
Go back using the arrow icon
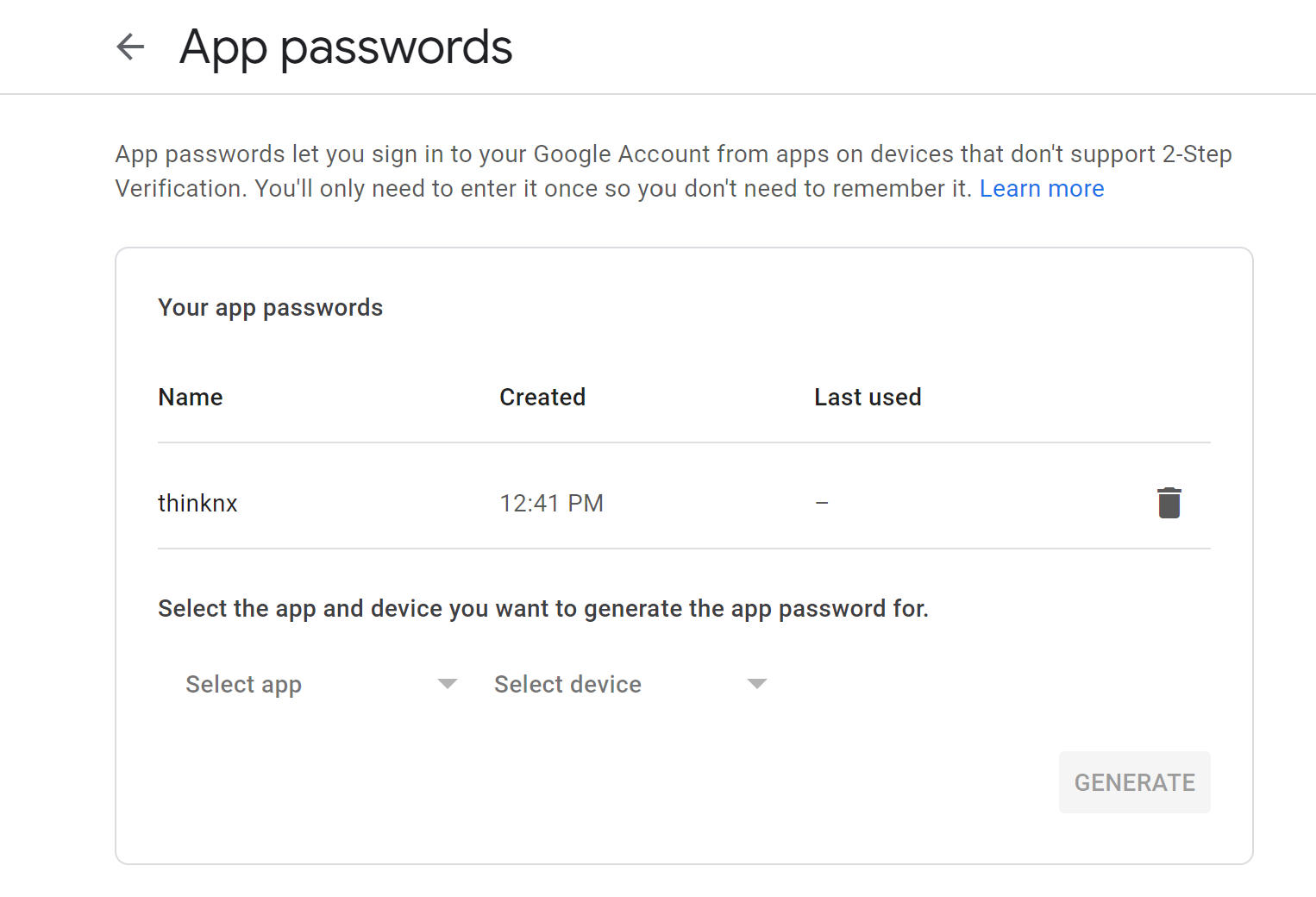pyautogui.click(x=130, y=47)
